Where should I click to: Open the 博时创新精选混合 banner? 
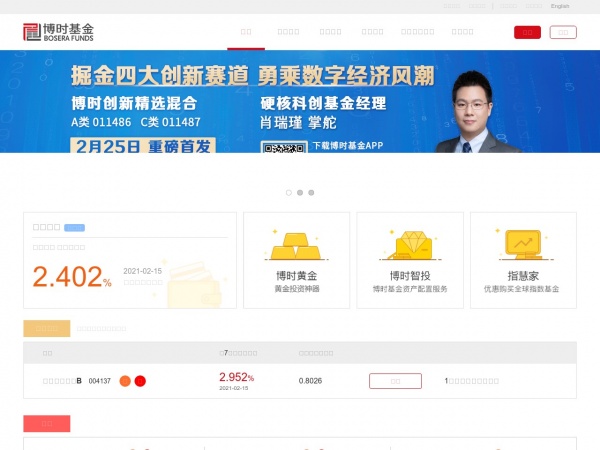tap(300, 101)
